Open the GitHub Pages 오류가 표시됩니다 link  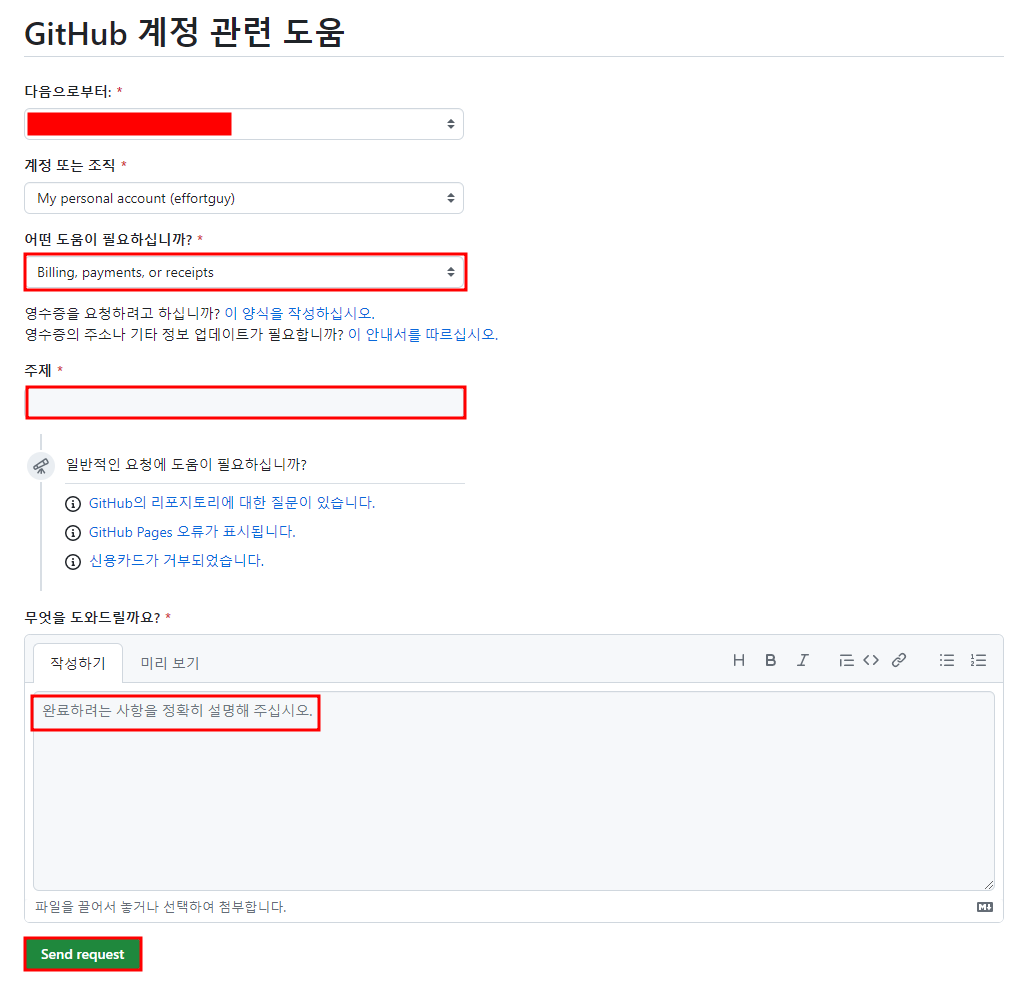tap(192, 532)
